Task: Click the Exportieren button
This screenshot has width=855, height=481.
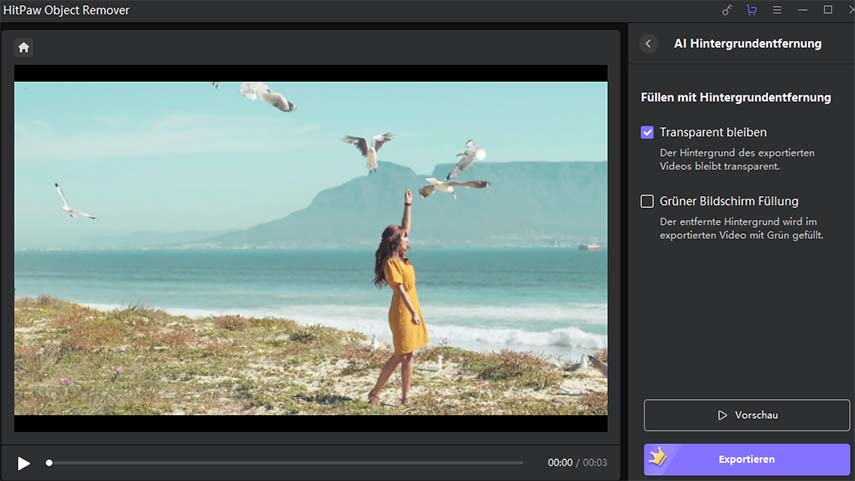Action: pyautogui.click(x=746, y=459)
